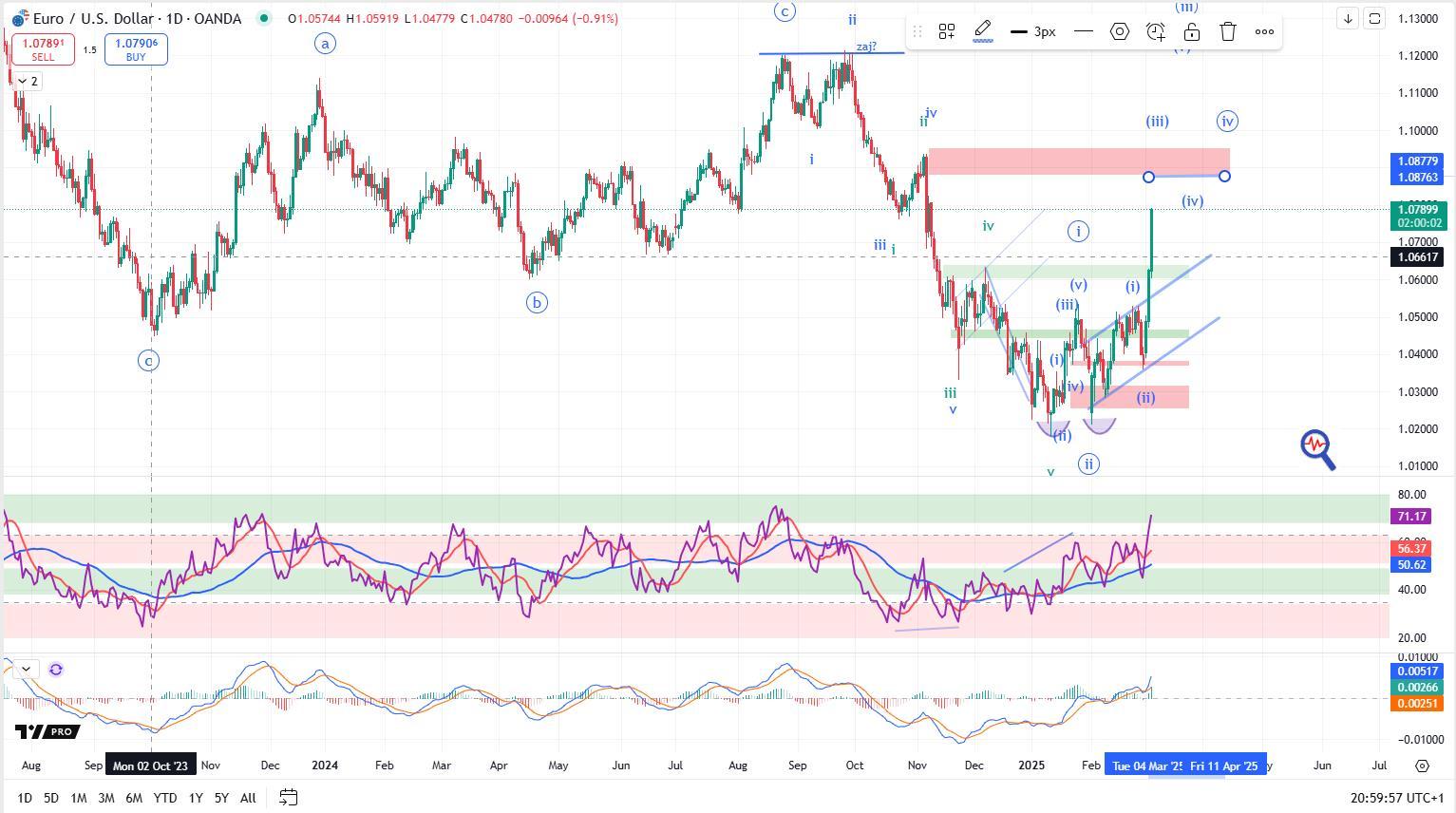
Task: Click the closing price value C1.04780
Action: [x=487, y=18]
